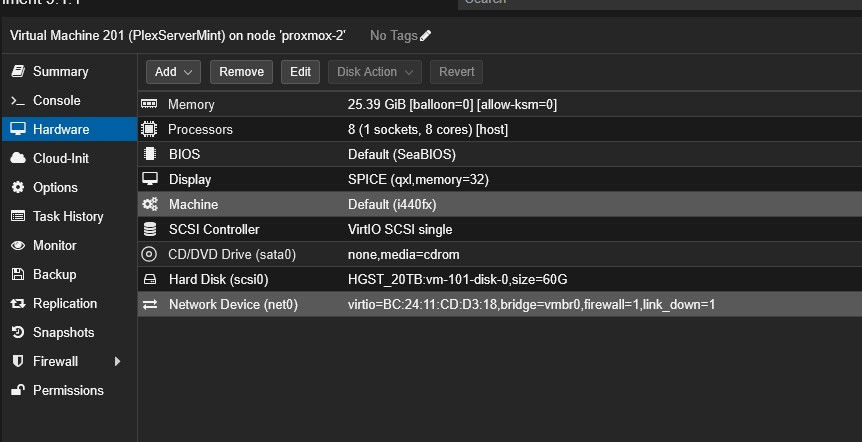Open the Disk Action dropdown
The height and width of the screenshot is (442, 862).
coord(375,72)
